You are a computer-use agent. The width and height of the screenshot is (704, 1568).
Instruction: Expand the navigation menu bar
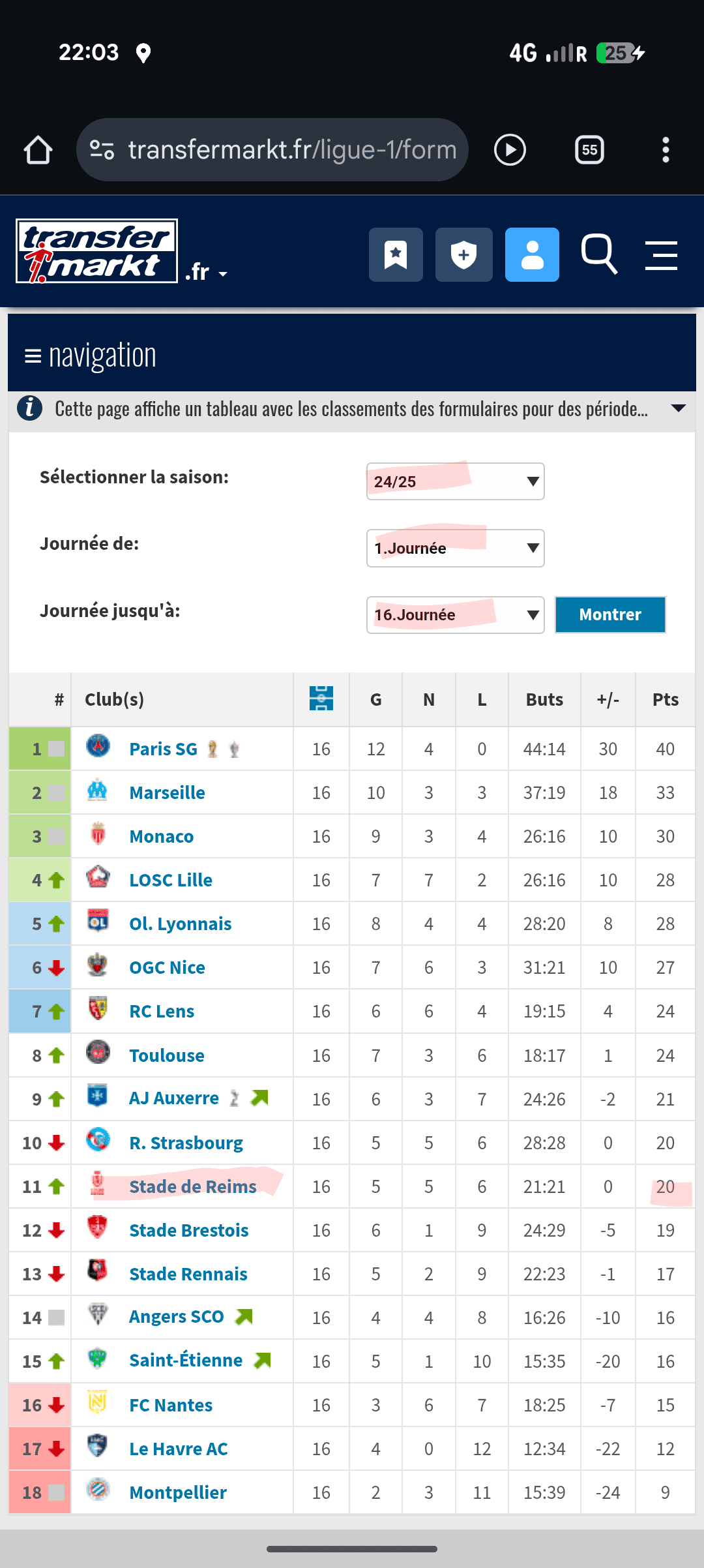tap(91, 355)
